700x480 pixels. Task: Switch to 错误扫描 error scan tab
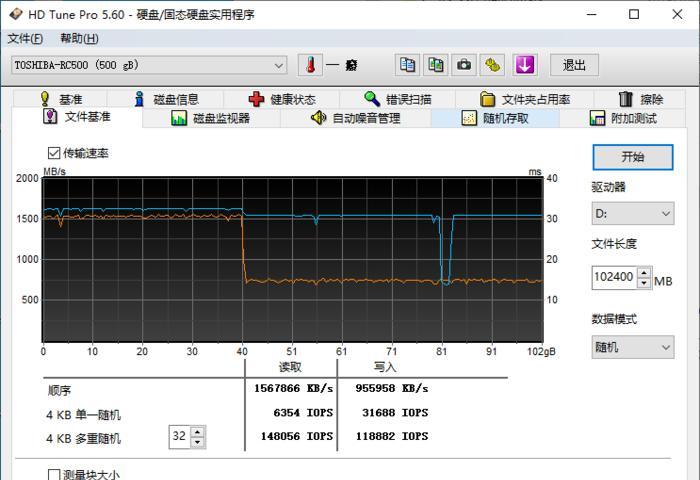[x=398, y=99]
